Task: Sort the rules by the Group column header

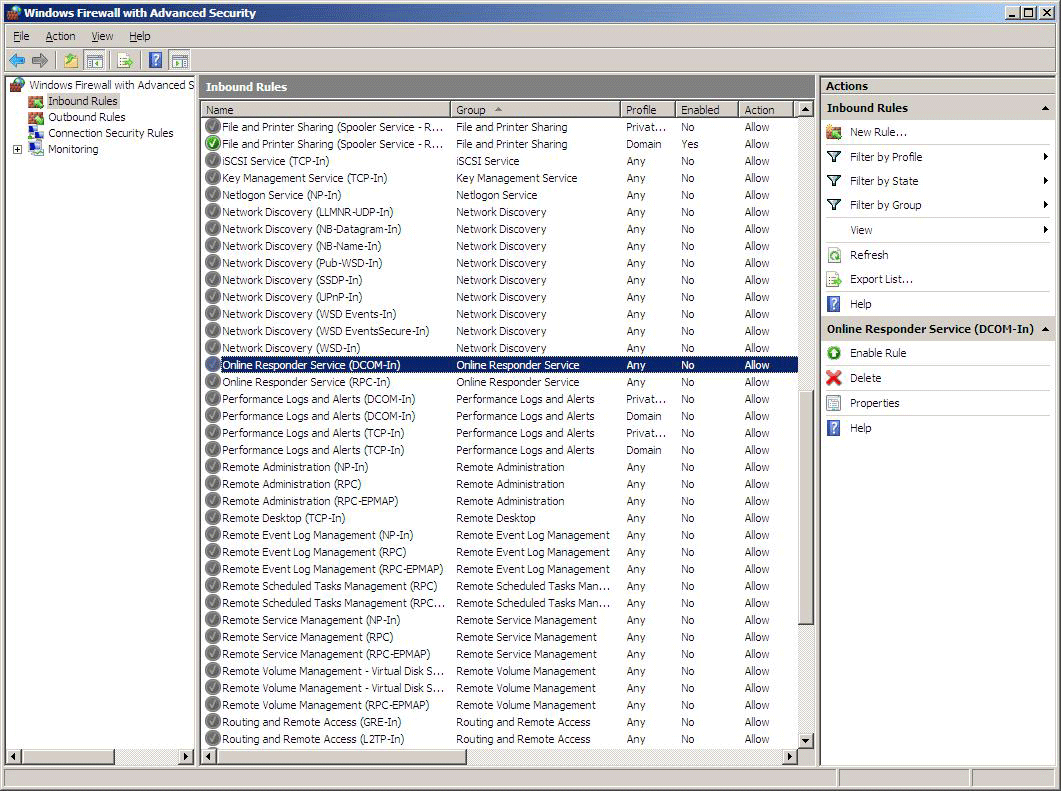Action: pos(535,110)
